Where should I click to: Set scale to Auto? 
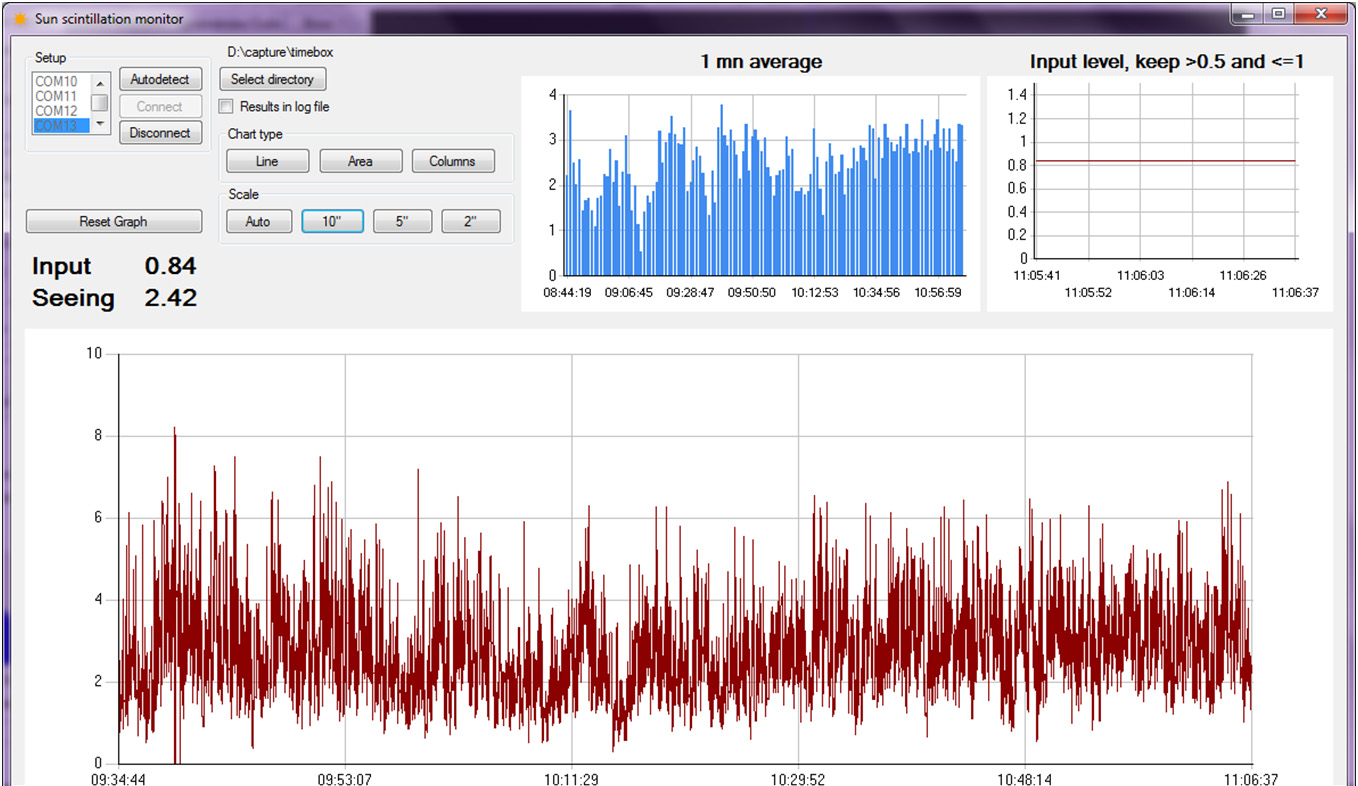click(x=258, y=221)
